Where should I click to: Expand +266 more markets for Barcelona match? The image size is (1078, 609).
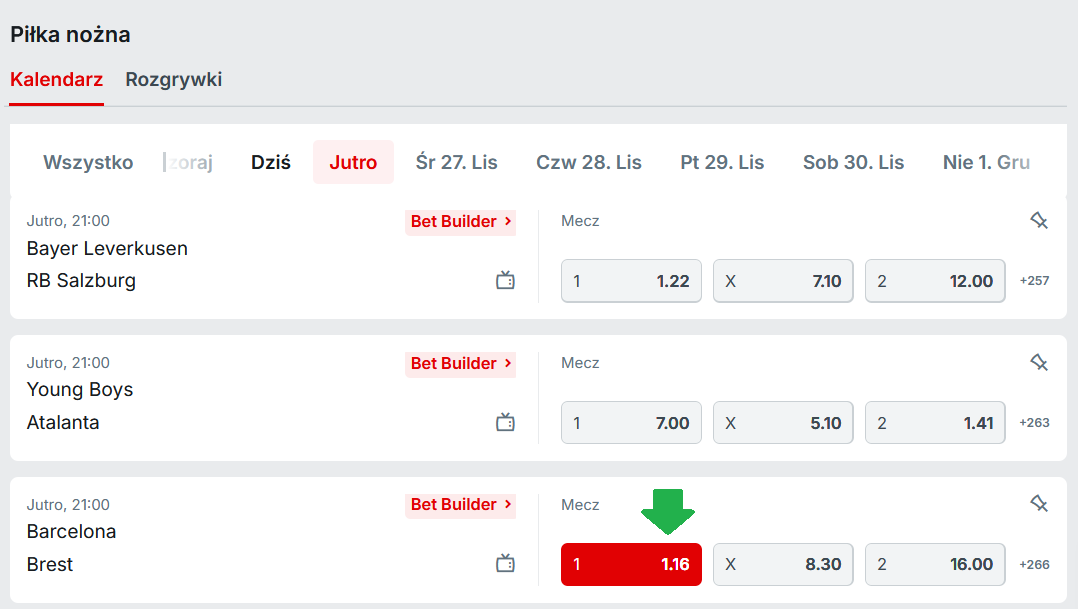[1034, 565]
